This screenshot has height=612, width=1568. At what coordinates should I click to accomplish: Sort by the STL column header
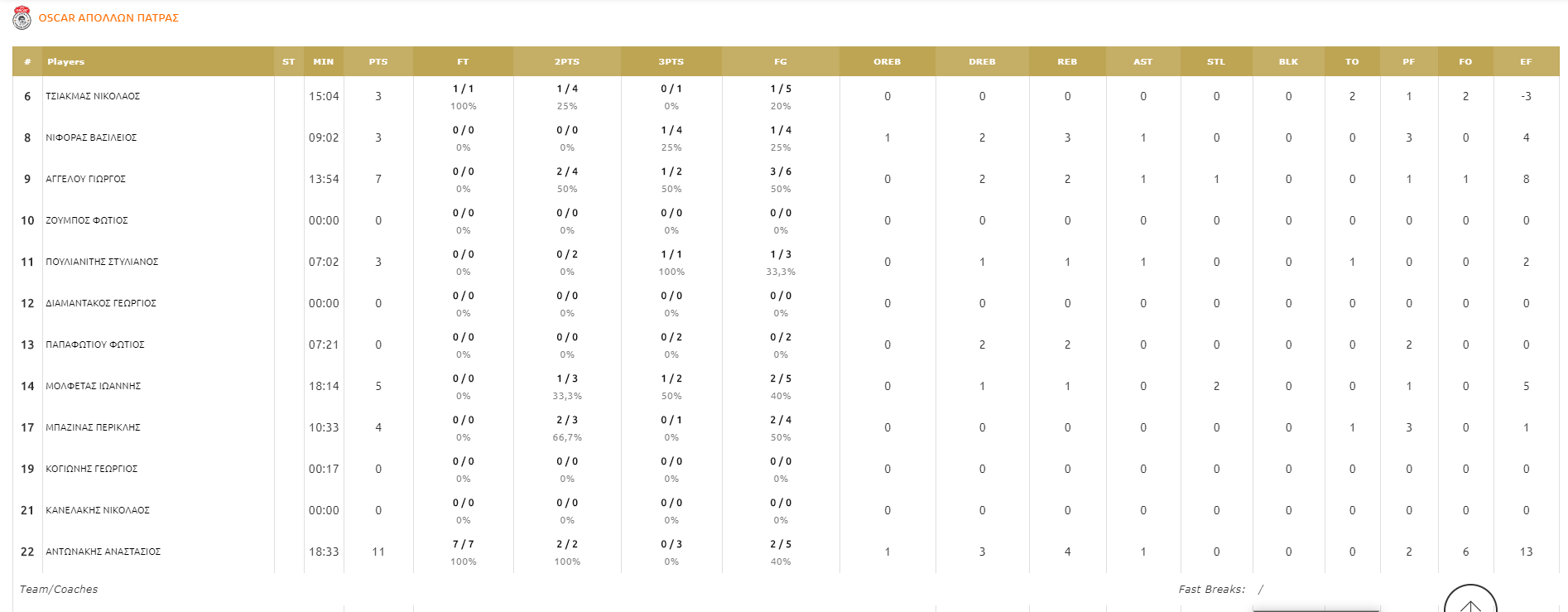coord(1215,62)
